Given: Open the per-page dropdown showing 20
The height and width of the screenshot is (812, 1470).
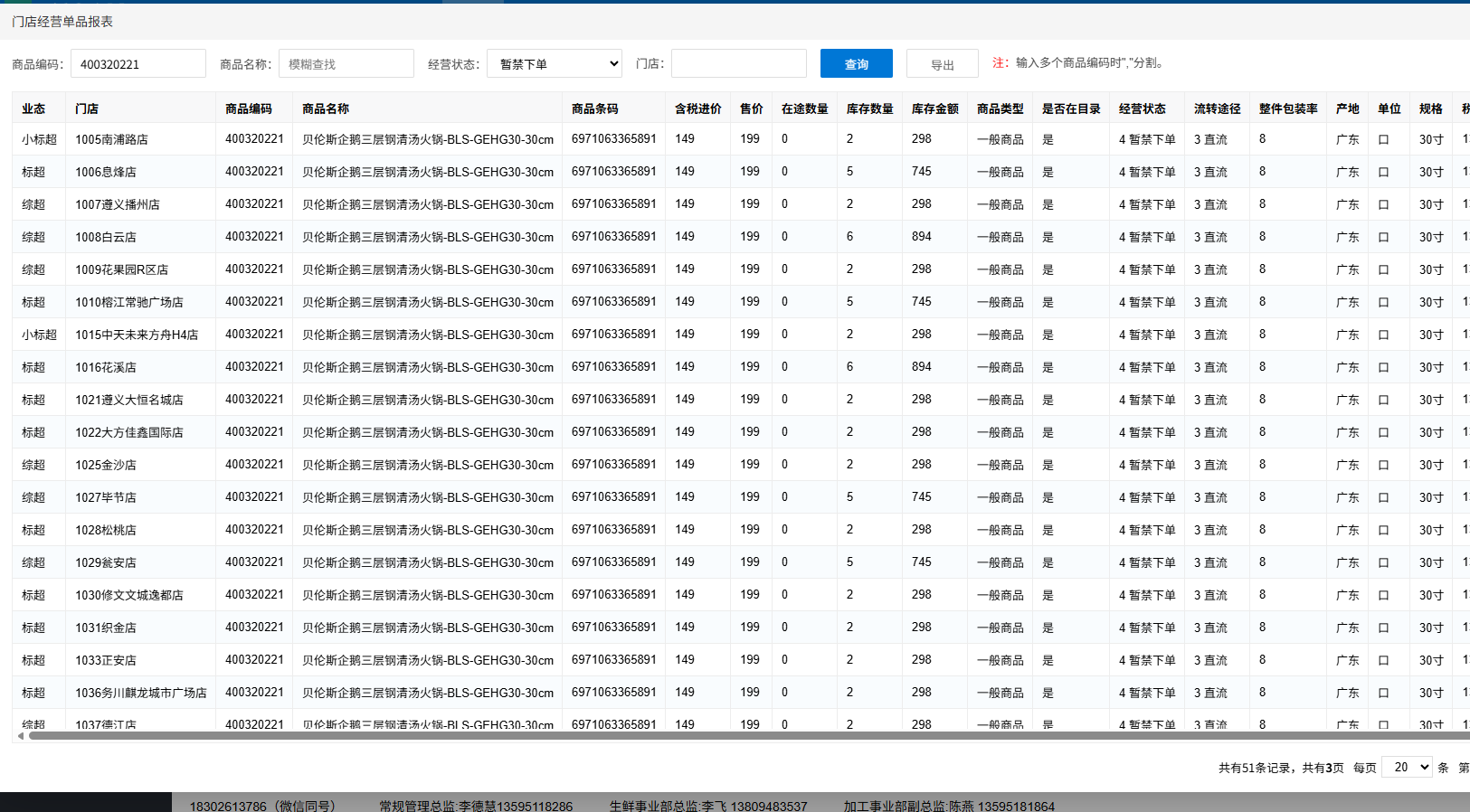Looking at the screenshot, I should coord(1406,767).
